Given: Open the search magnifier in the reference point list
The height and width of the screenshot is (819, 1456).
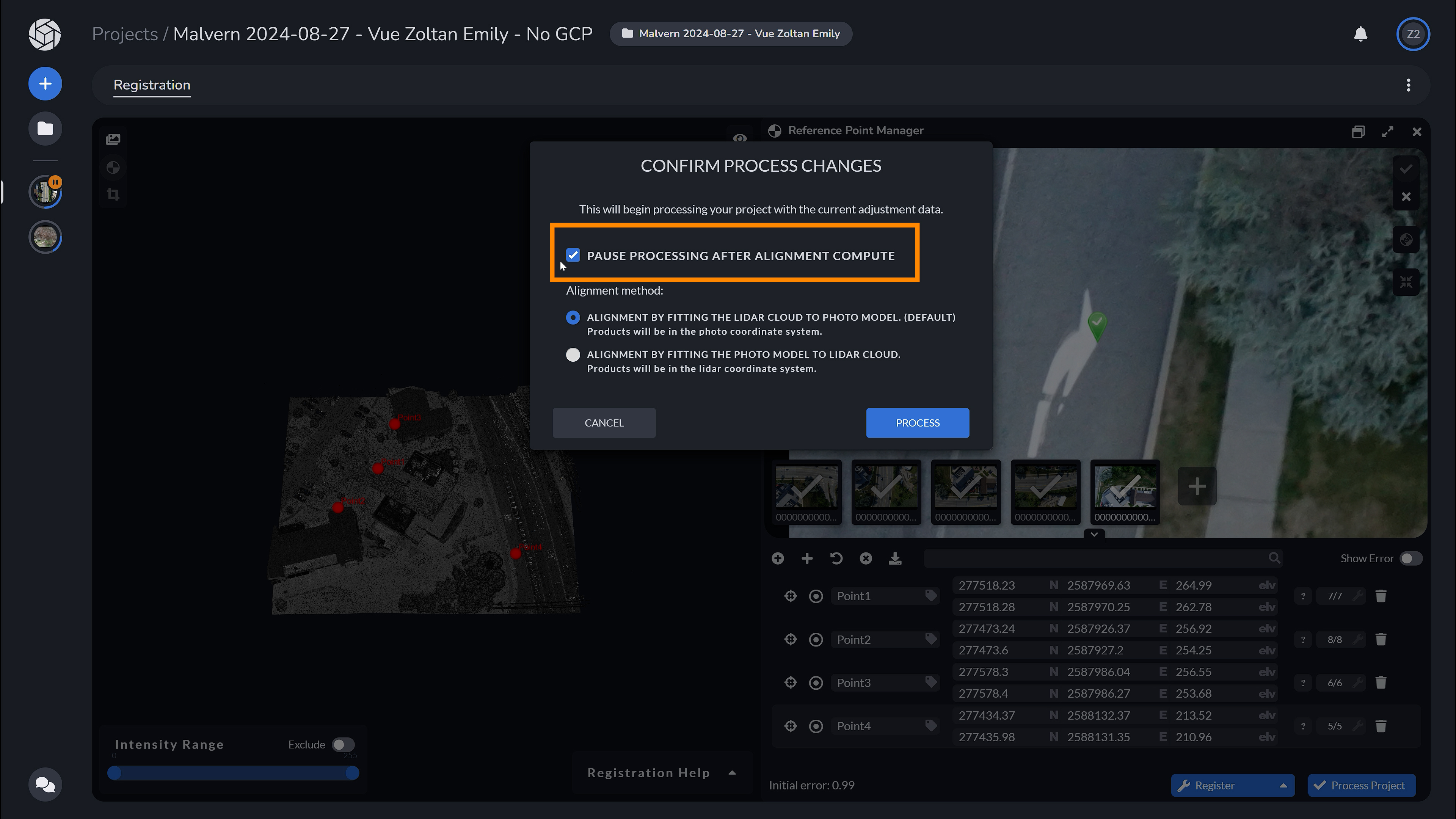Looking at the screenshot, I should click(x=1274, y=559).
